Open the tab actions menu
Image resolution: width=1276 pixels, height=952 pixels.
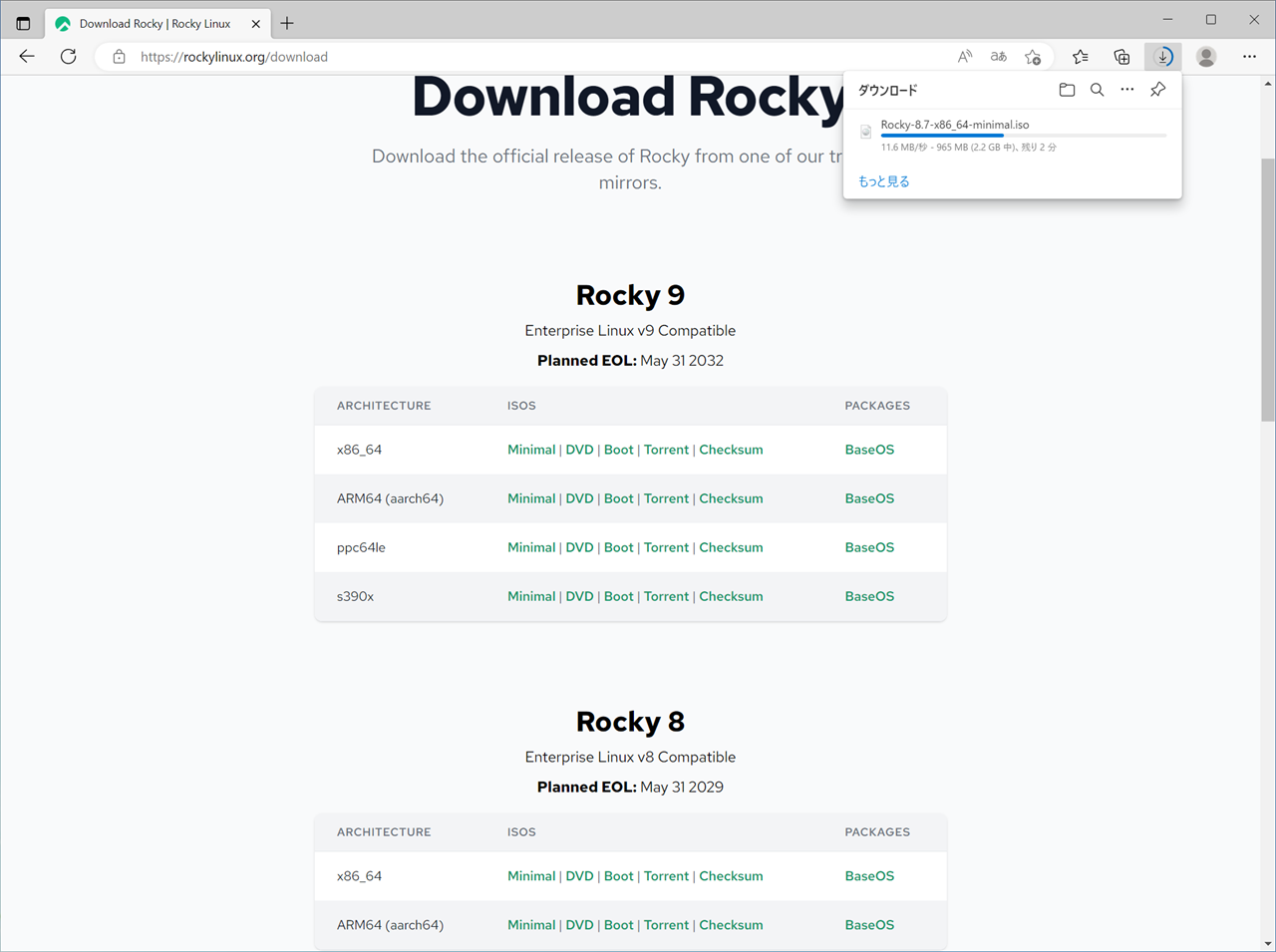(x=23, y=23)
